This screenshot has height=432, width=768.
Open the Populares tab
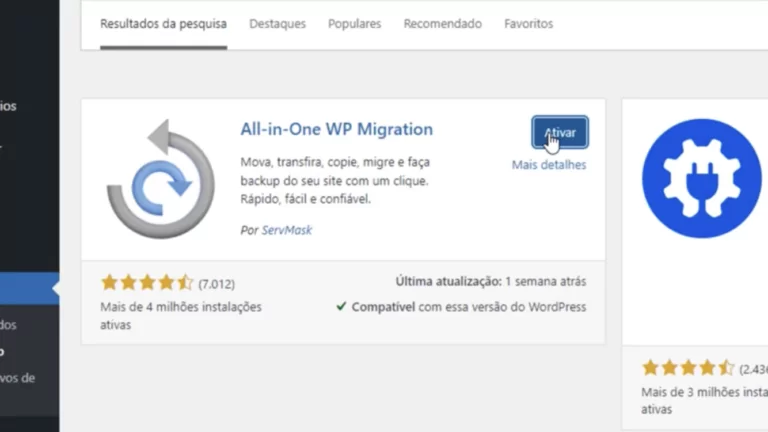(x=354, y=24)
